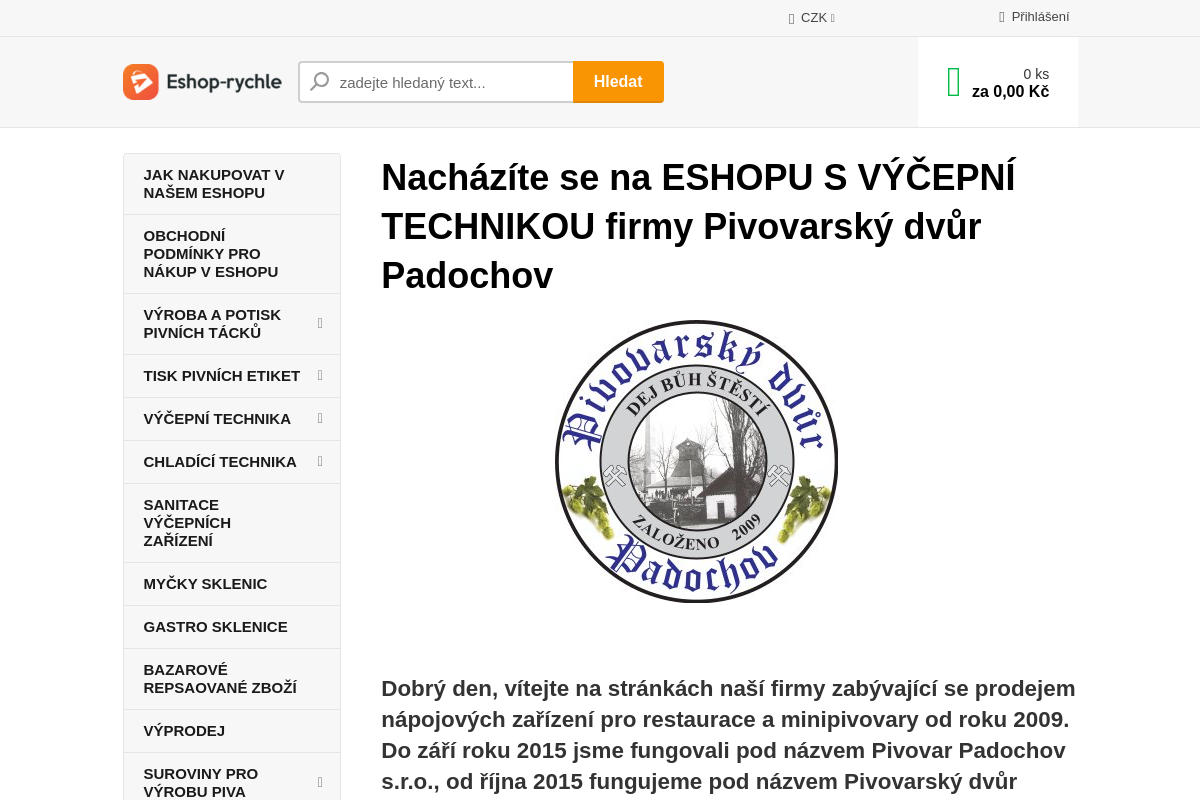The width and height of the screenshot is (1200, 800).
Task: Click the search magnifier icon
Action: (x=318, y=81)
